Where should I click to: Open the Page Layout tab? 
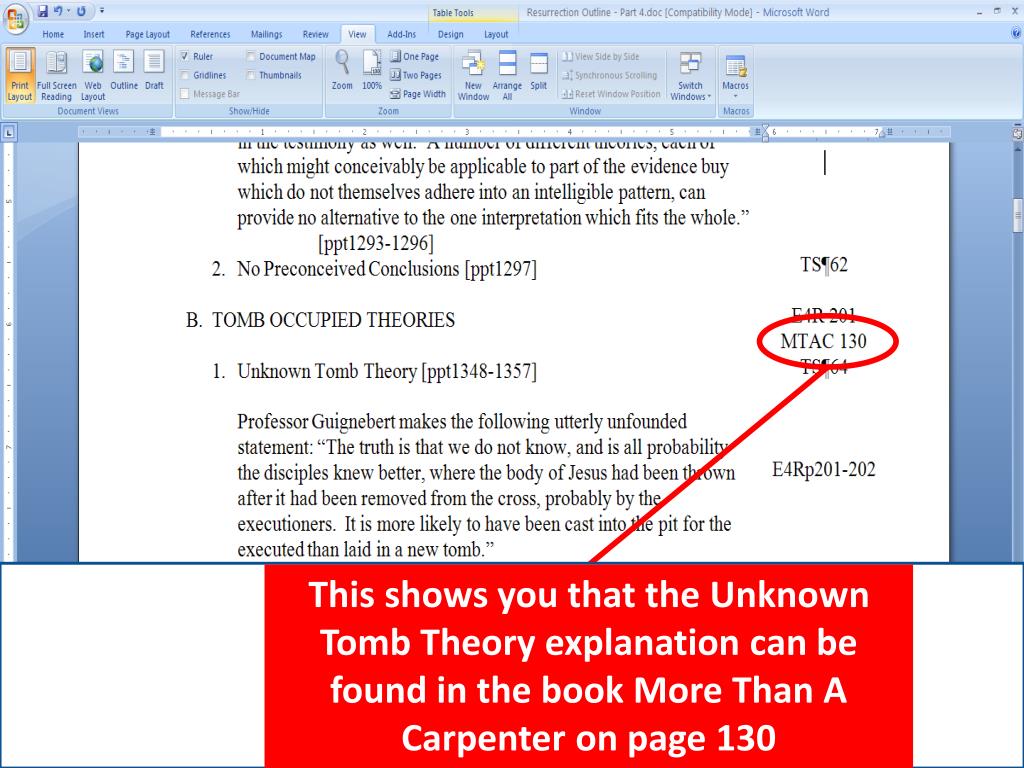pos(148,34)
